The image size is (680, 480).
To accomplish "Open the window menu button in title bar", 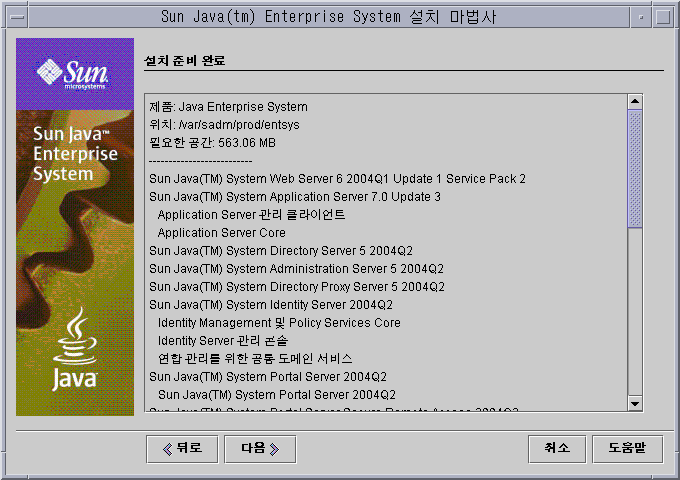I will point(17,17).
